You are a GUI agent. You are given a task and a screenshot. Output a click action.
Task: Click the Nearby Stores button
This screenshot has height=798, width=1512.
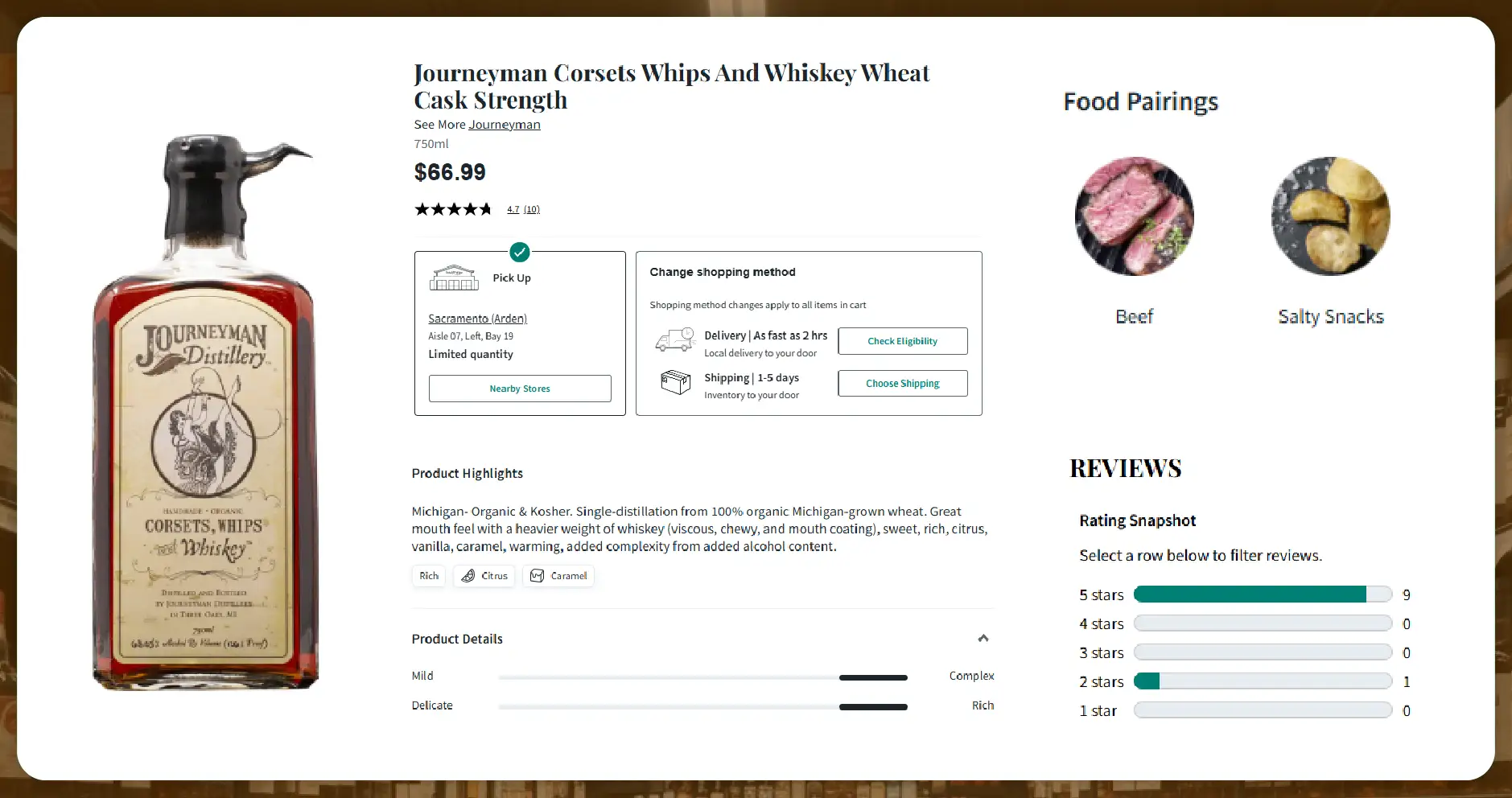point(520,388)
